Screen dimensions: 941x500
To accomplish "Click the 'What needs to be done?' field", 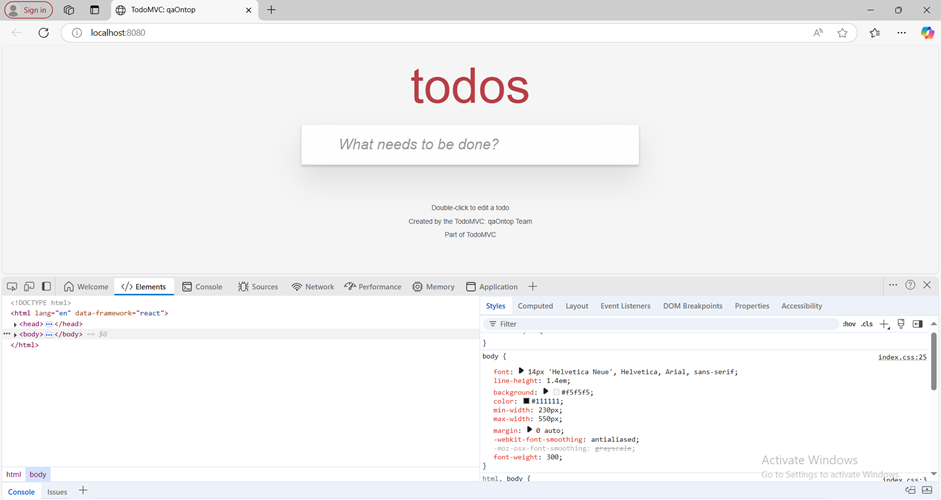I will (x=470, y=145).
